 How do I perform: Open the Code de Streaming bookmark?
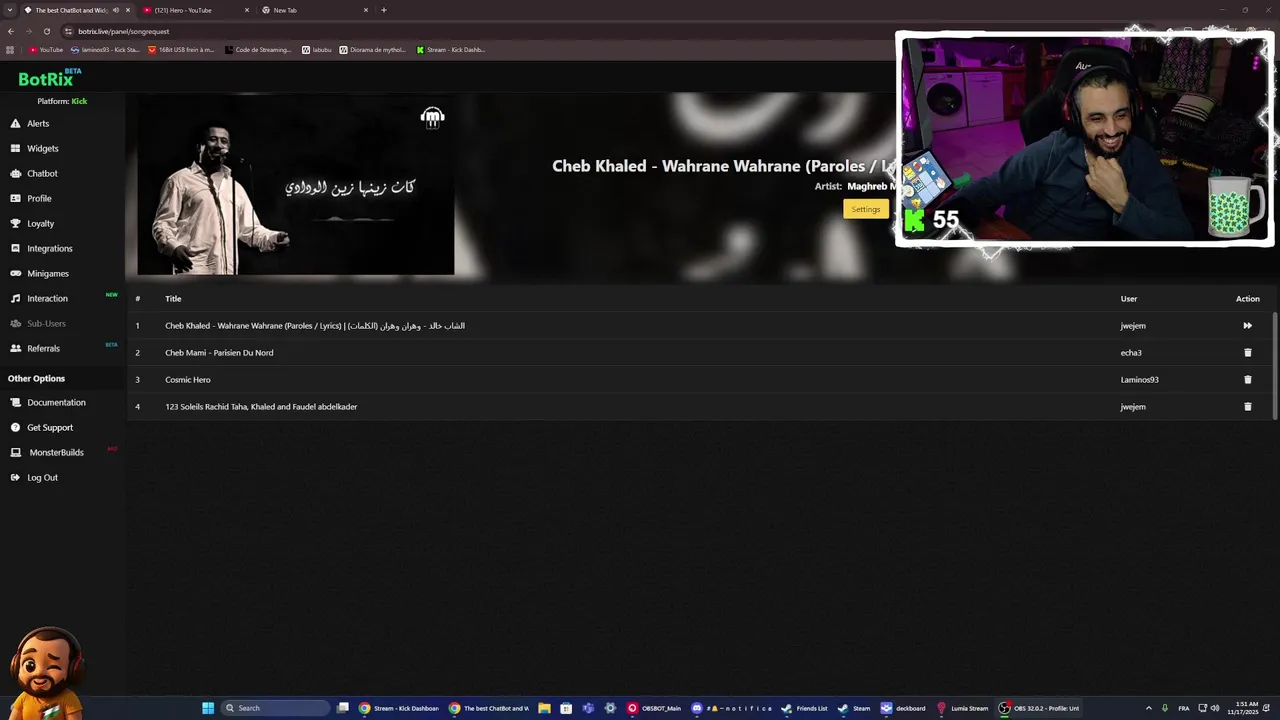(258, 49)
